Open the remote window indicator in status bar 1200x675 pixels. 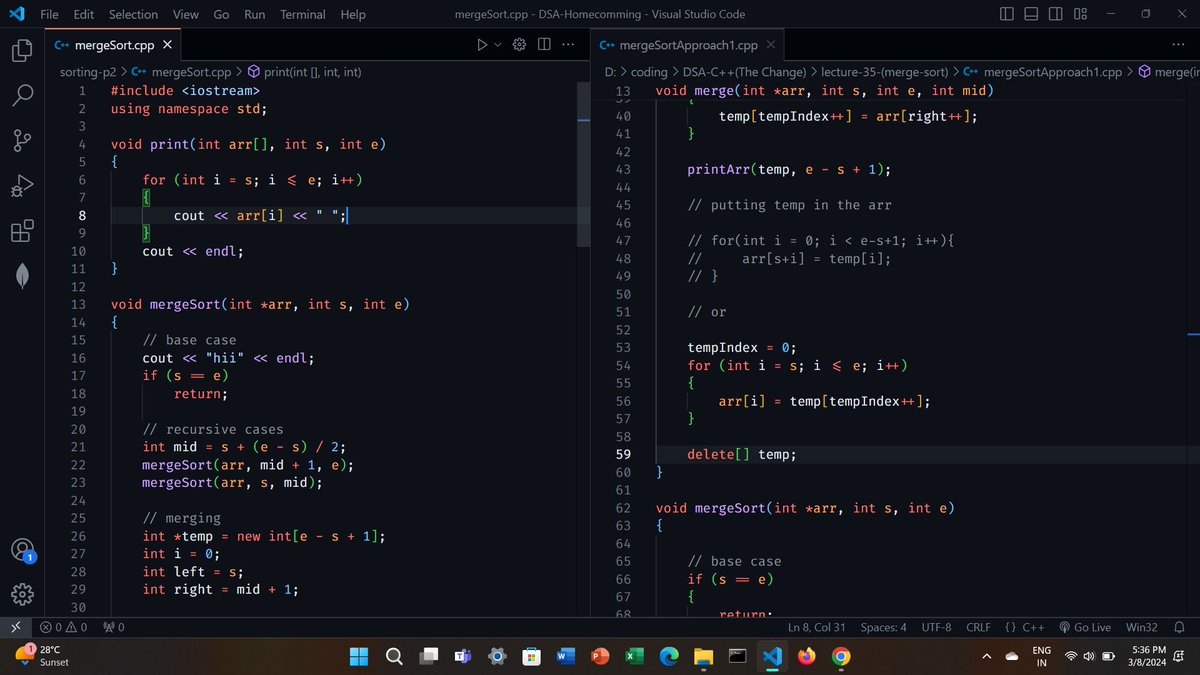pos(14,627)
